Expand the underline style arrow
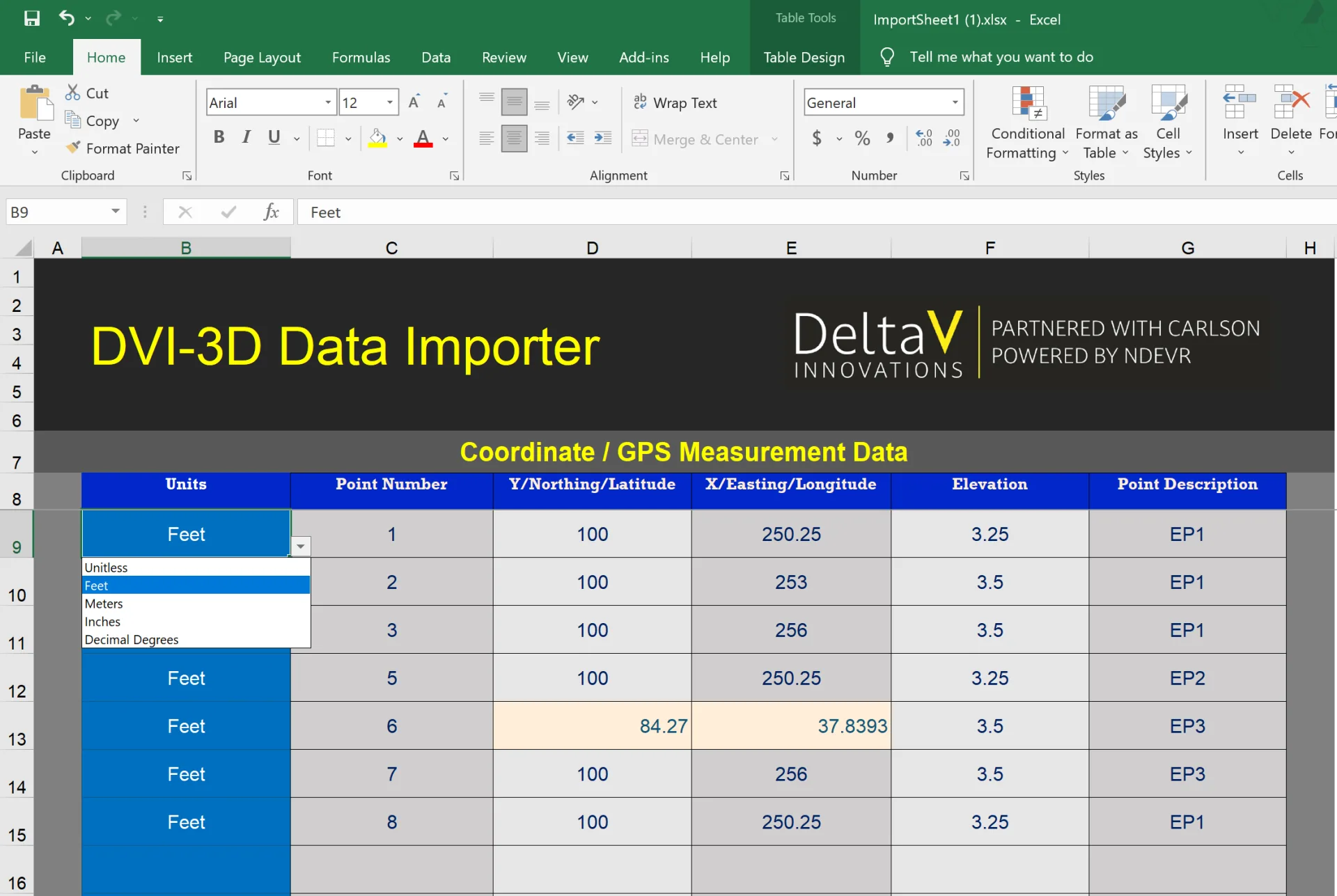The width and height of the screenshot is (1337, 896). [297, 139]
